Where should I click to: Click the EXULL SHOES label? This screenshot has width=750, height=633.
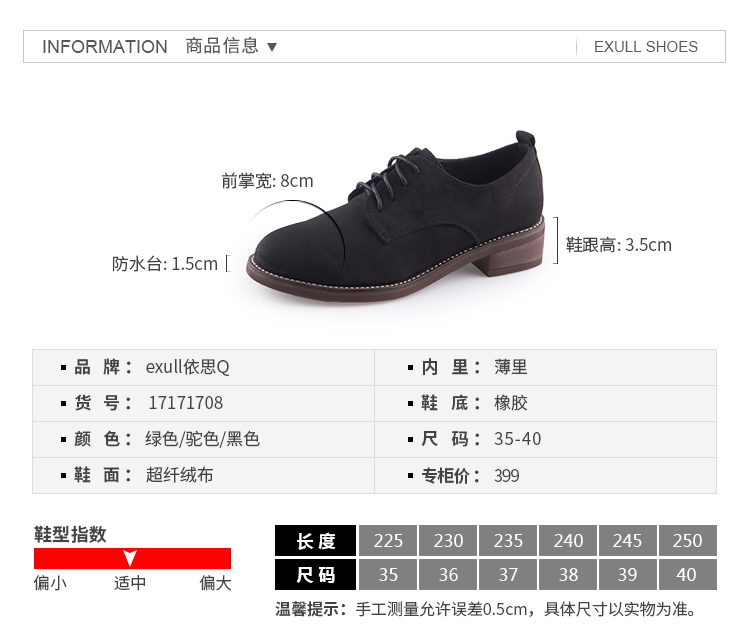coord(645,47)
